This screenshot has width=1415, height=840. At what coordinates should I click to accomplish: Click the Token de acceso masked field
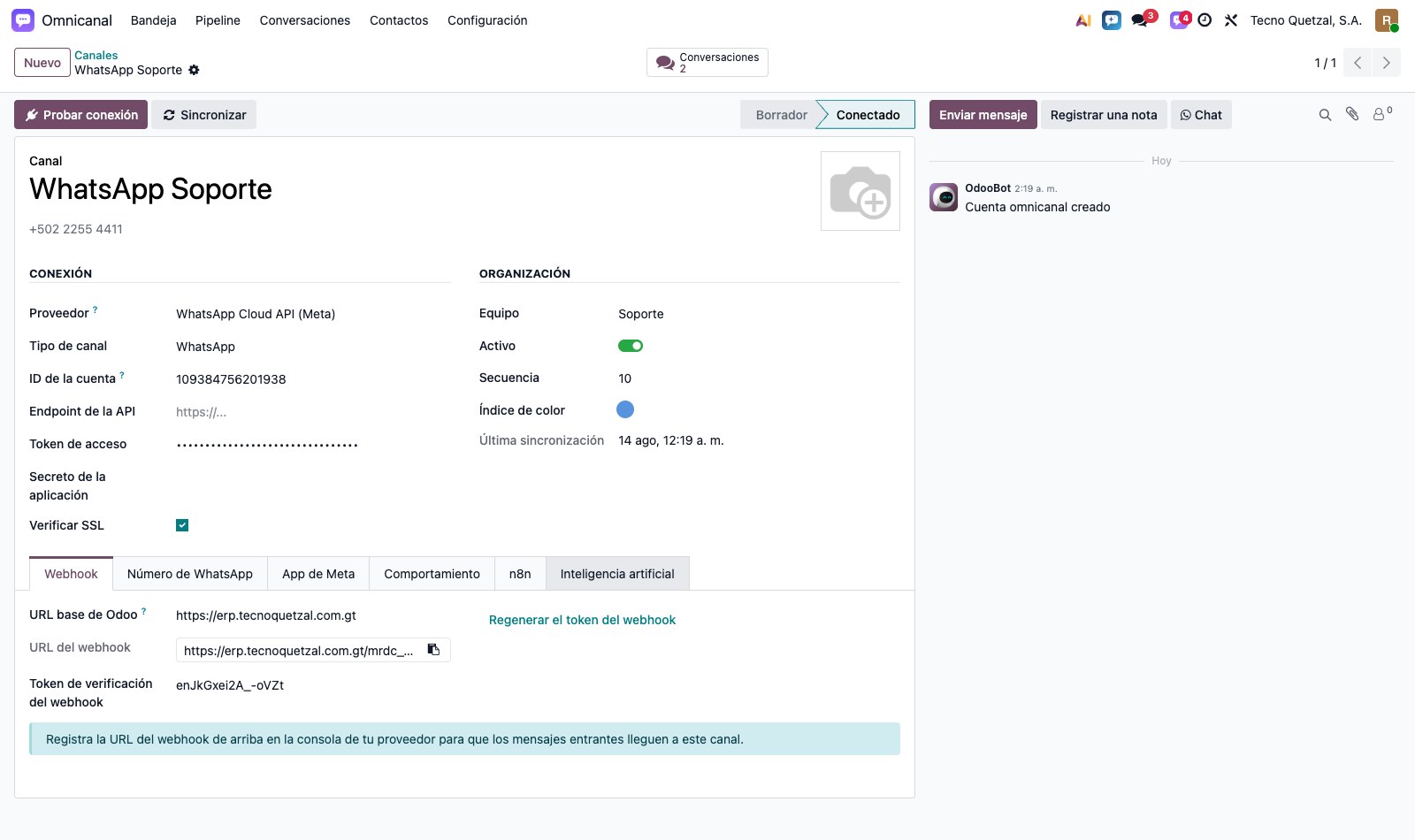313,445
